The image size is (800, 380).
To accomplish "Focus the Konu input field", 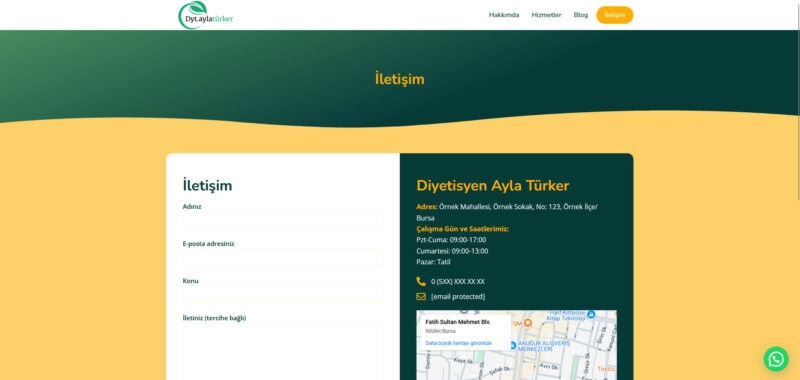I will tap(282, 294).
